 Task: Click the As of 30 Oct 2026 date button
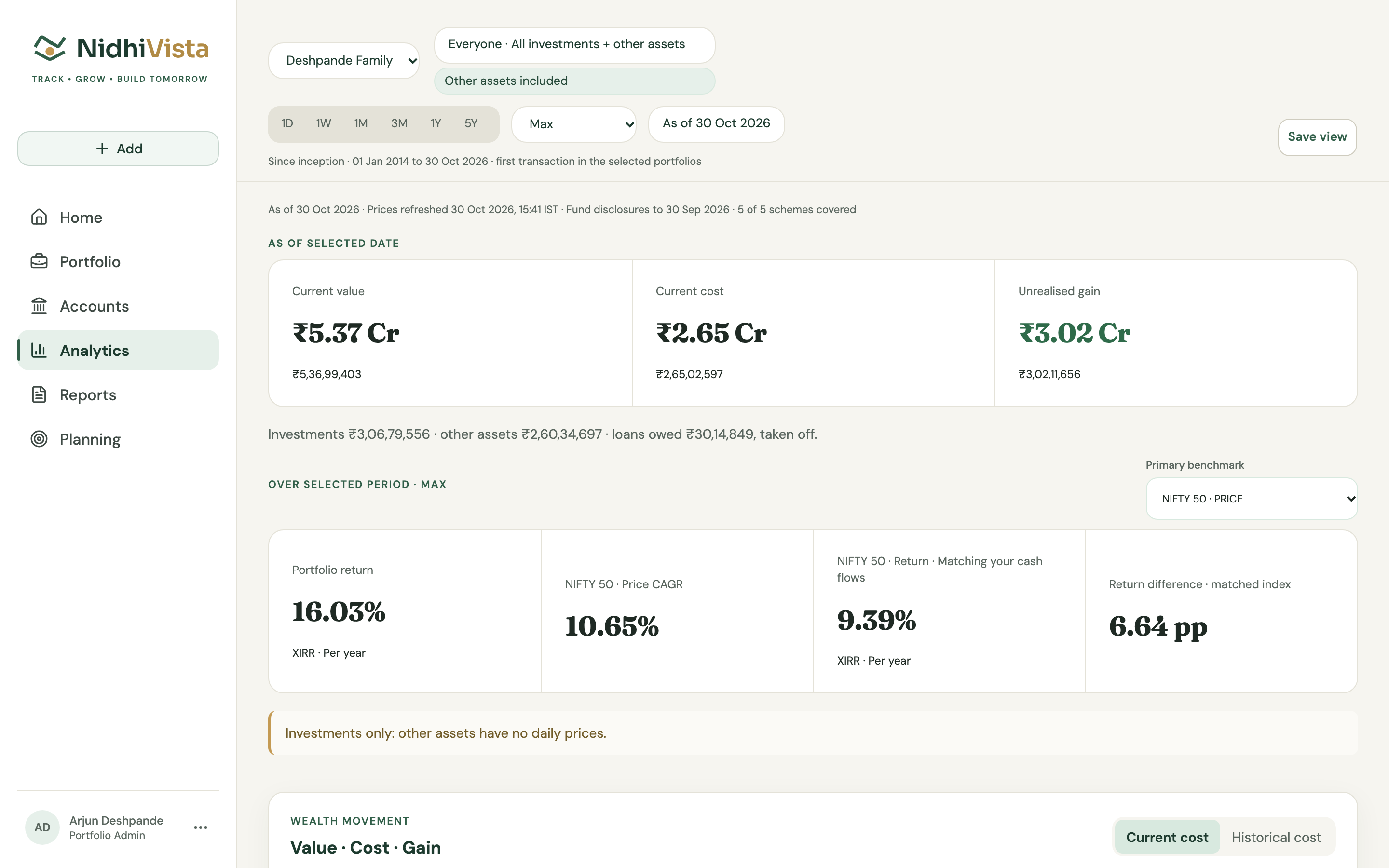tap(716, 124)
